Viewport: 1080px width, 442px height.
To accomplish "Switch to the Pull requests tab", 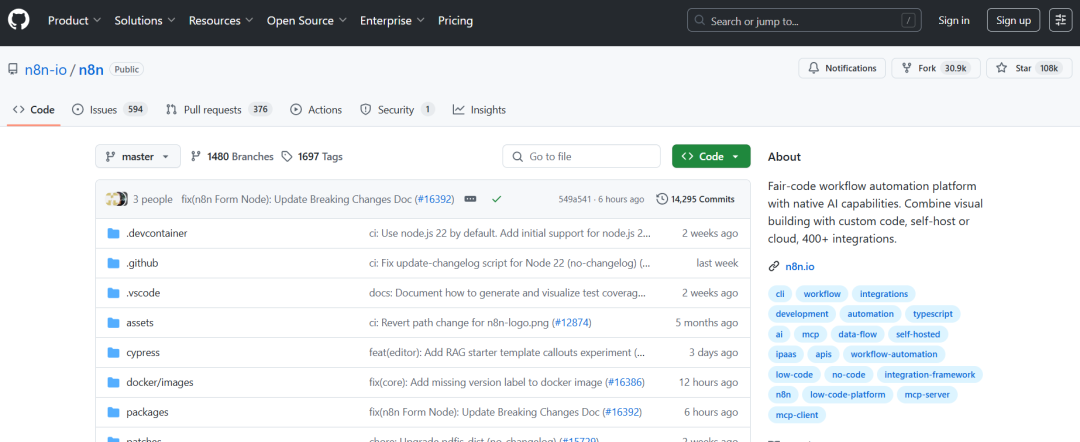I will click(x=219, y=109).
